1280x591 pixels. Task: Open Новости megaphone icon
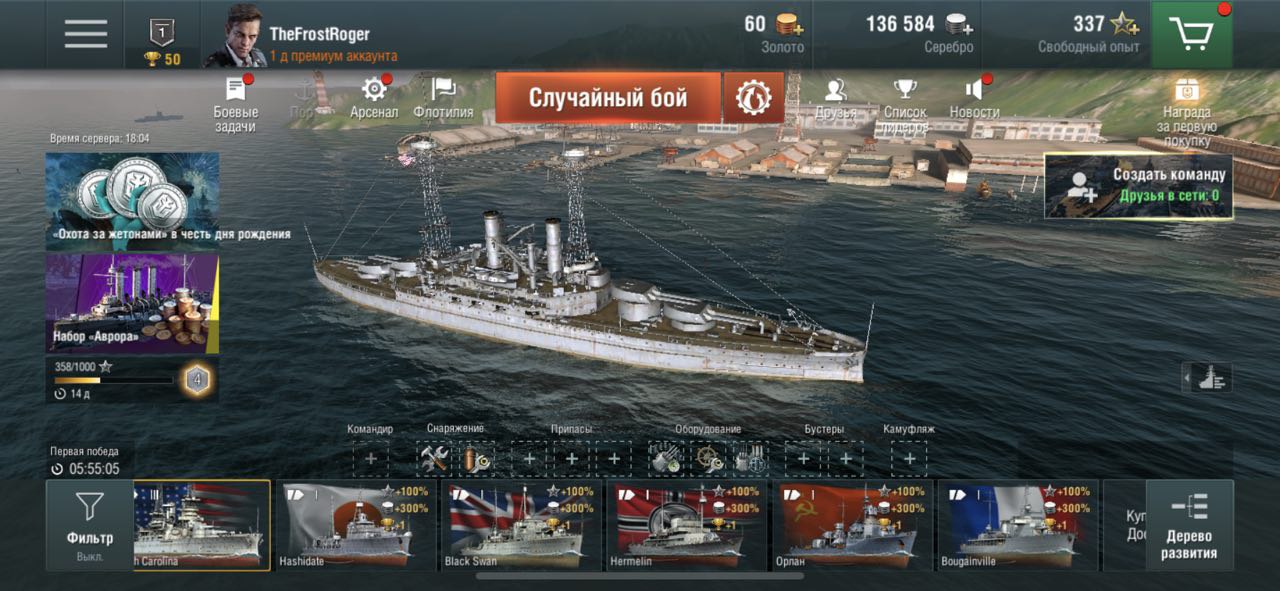click(x=974, y=97)
